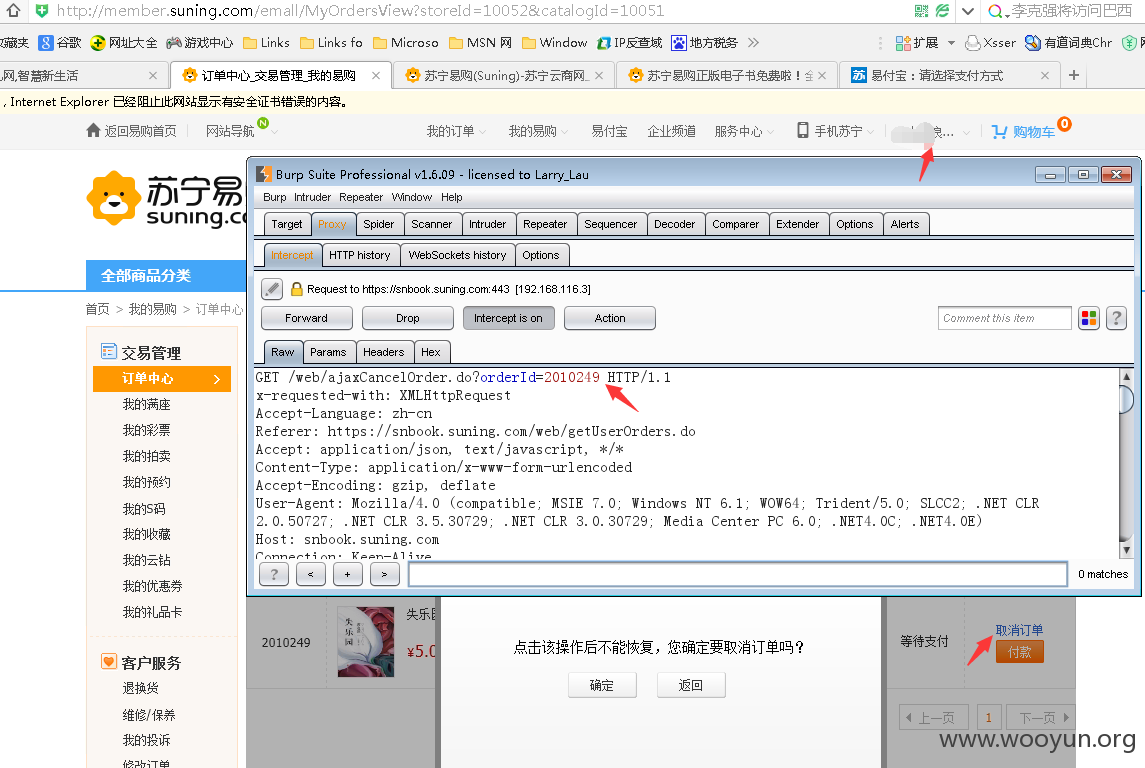This screenshot has height=768, width=1145.
Task: Close the 易付宝 browser tab
Action: (x=1045, y=75)
